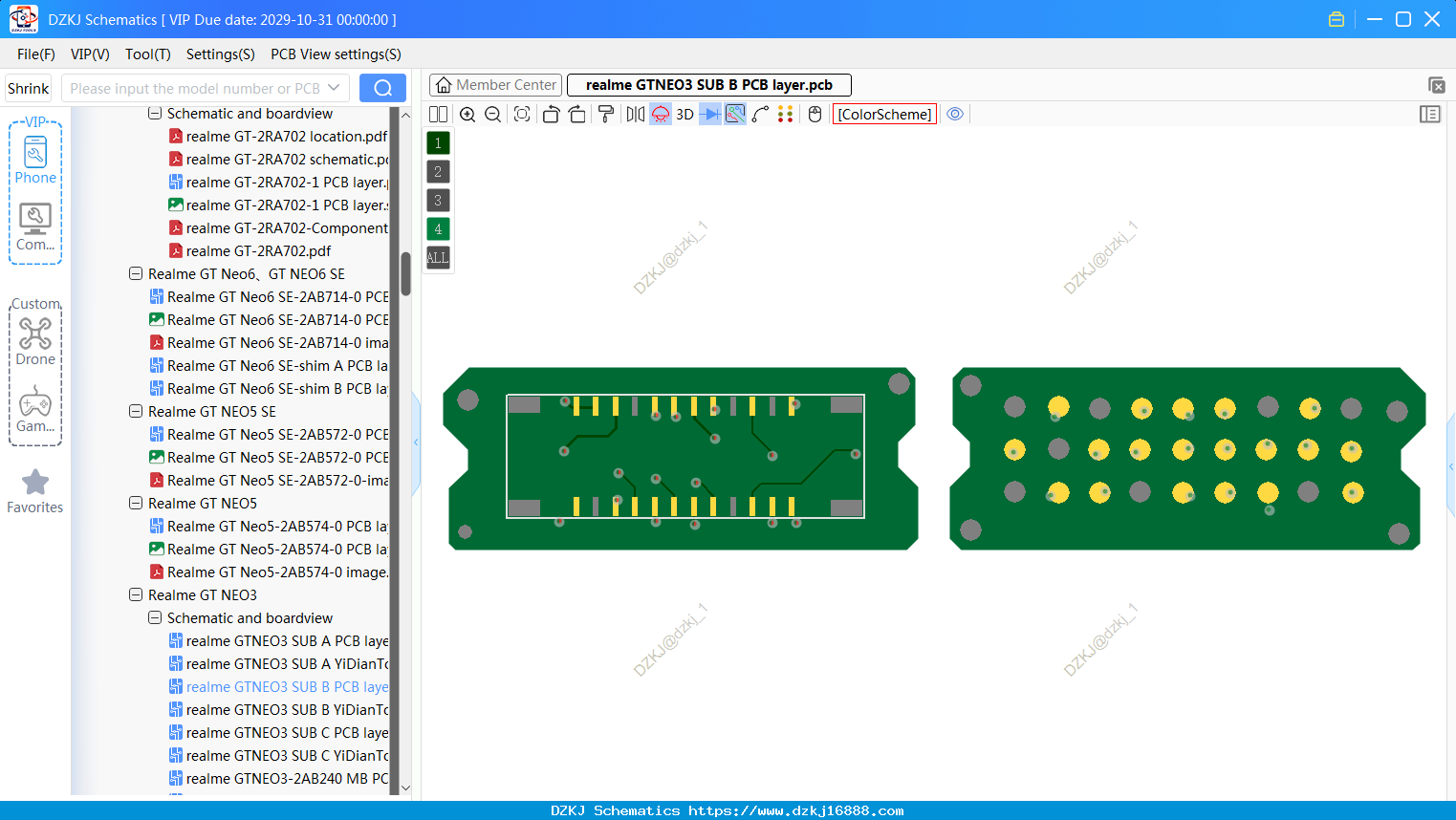
Task: Toggle the diode component display
Action: point(710,115)
